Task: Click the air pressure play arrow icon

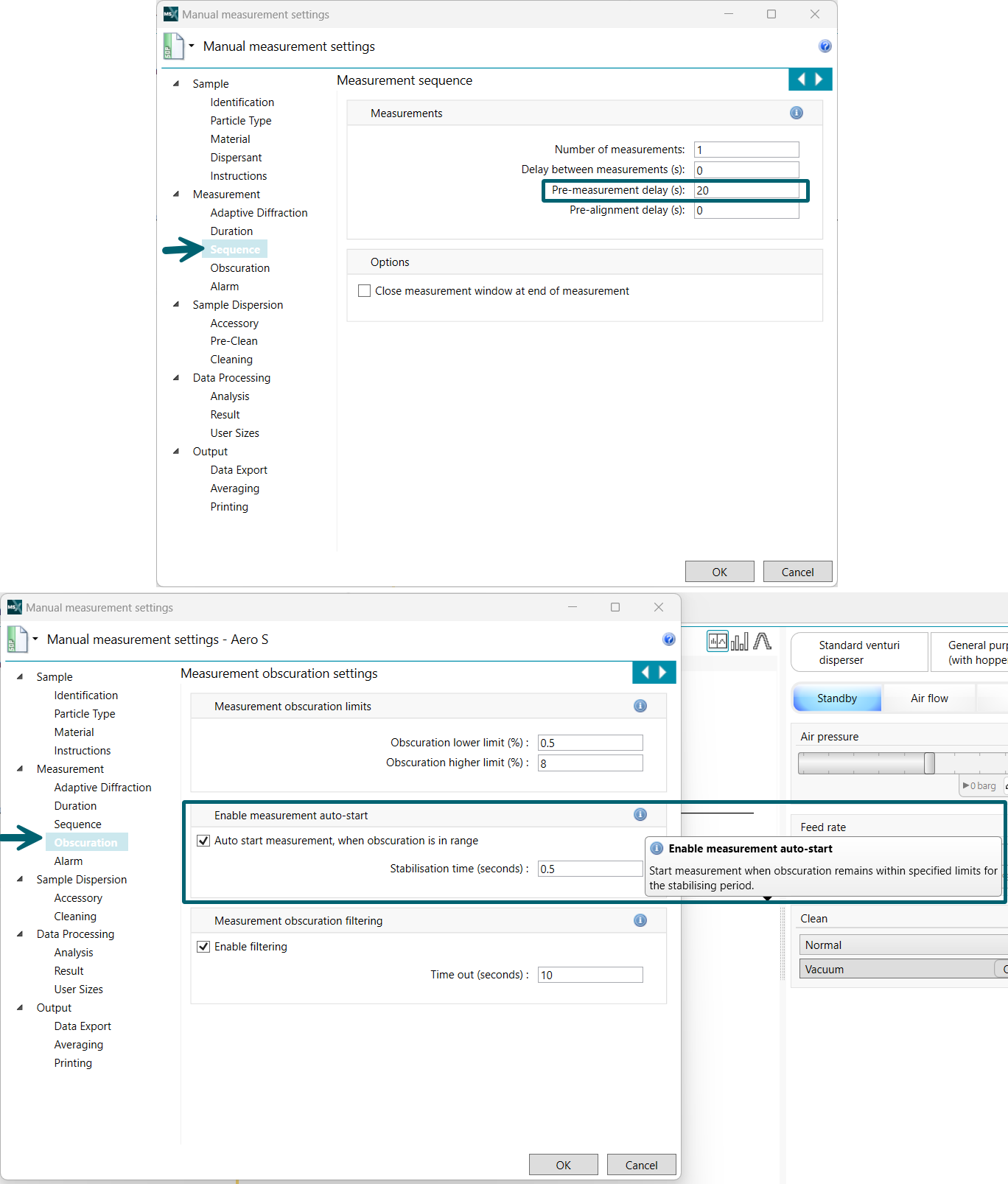Action: pos(966,786)
